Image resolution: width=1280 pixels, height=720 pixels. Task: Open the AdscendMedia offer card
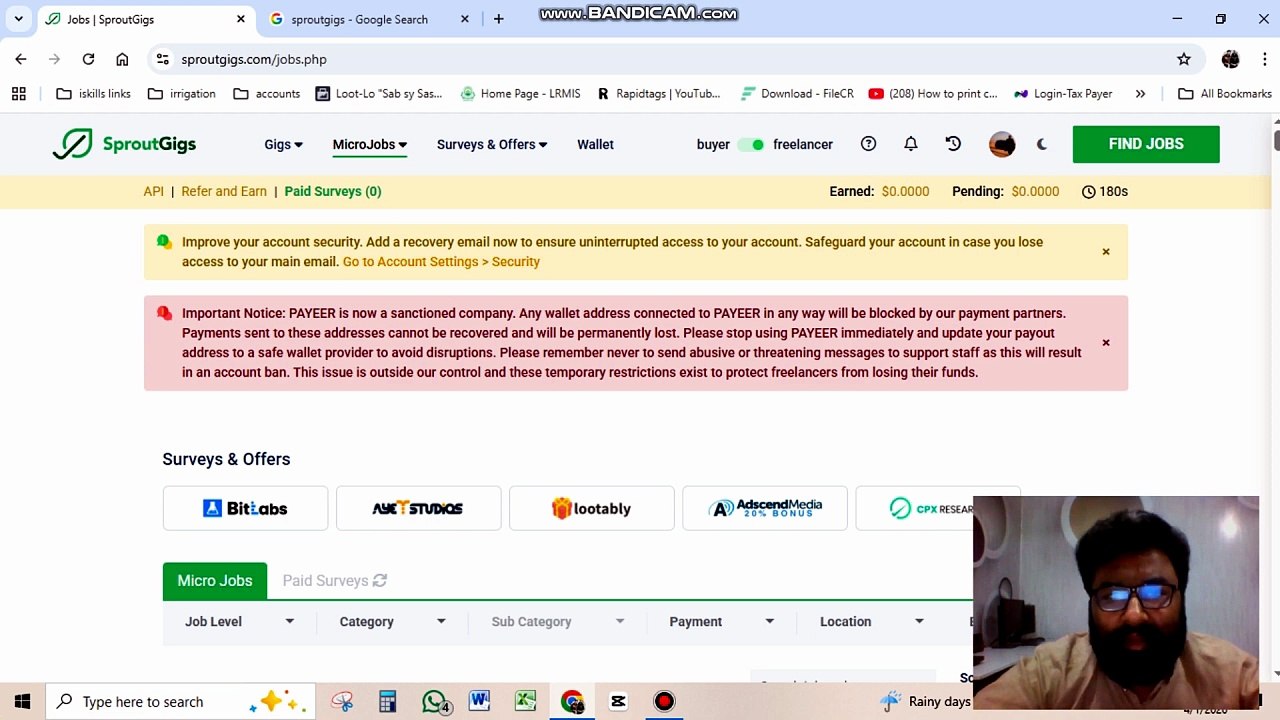(764, 508)
